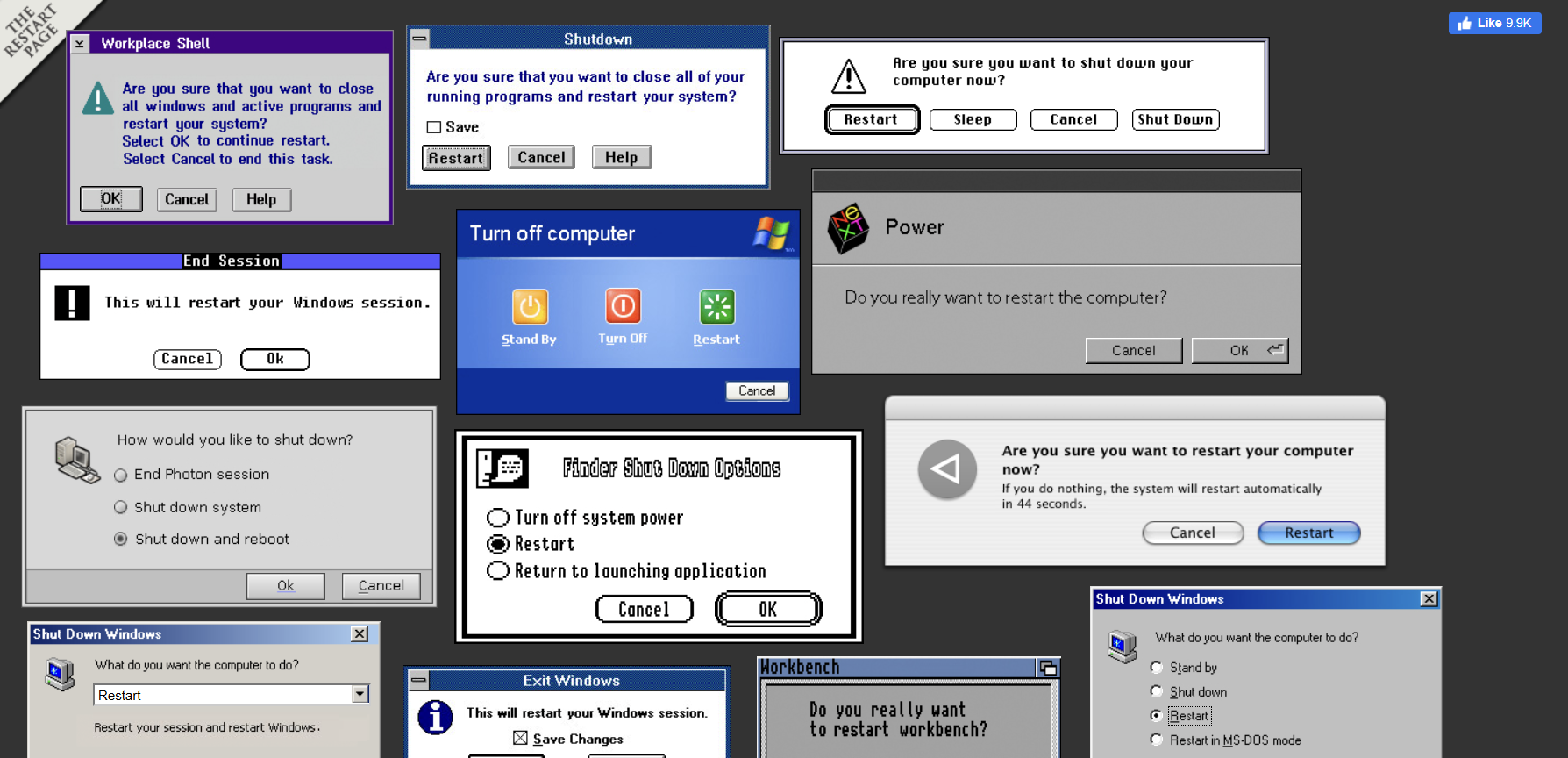1568x758 pixels.
Task: Open the Exit Windows control menu box
Action: pos(418,680)
